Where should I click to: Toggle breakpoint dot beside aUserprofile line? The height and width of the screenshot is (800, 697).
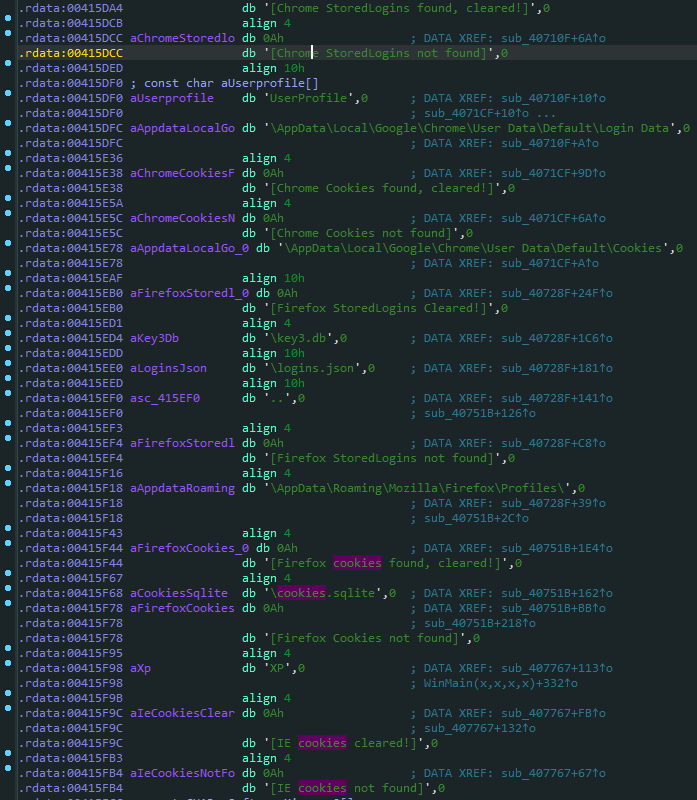click(x=8, y=93)
